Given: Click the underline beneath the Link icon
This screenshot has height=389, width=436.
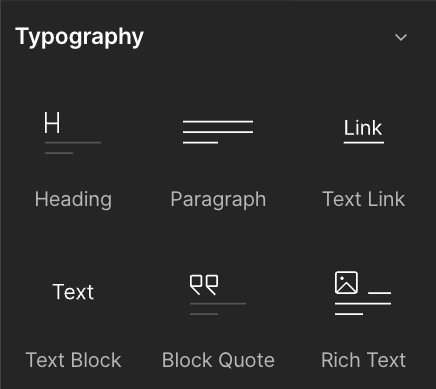Looking at the screenshot, I should (364, 143).
